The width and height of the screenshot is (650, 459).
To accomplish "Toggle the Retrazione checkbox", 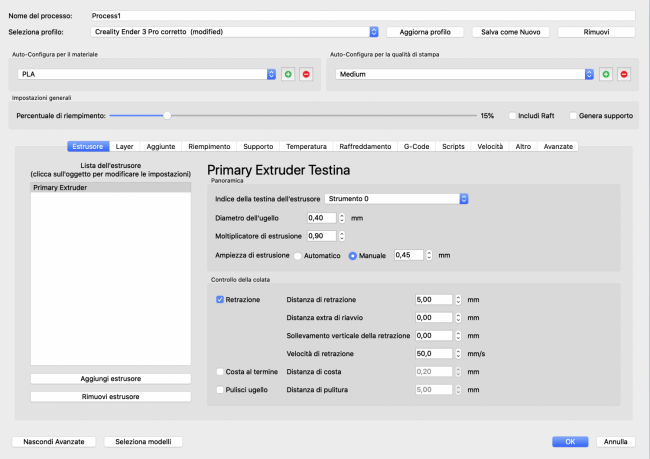I will (x=221, y=299).
